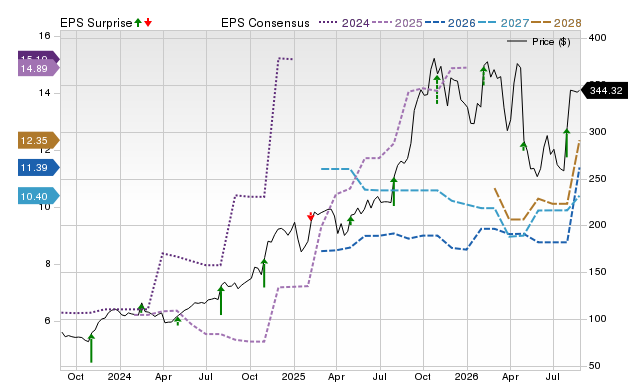640x382 pixels.
Task: Click the 400 label on price axis
Action: pos(598,38)
